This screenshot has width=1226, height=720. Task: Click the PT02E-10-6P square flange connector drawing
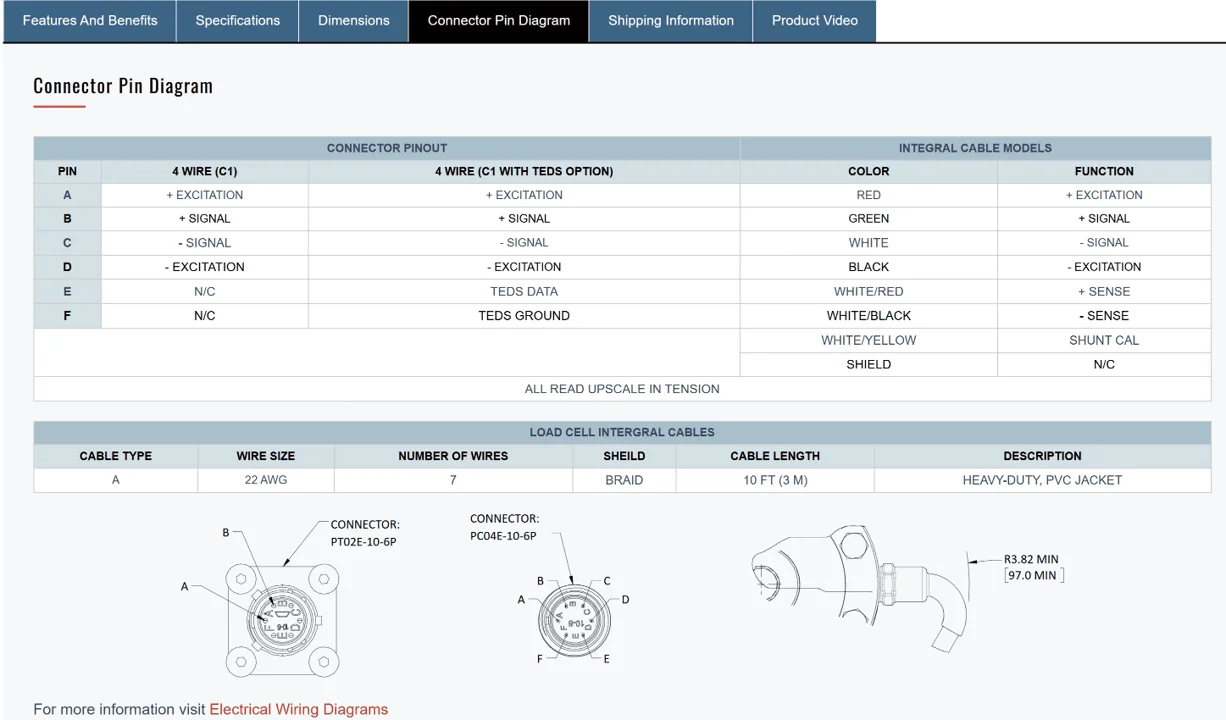coord(280,619)
